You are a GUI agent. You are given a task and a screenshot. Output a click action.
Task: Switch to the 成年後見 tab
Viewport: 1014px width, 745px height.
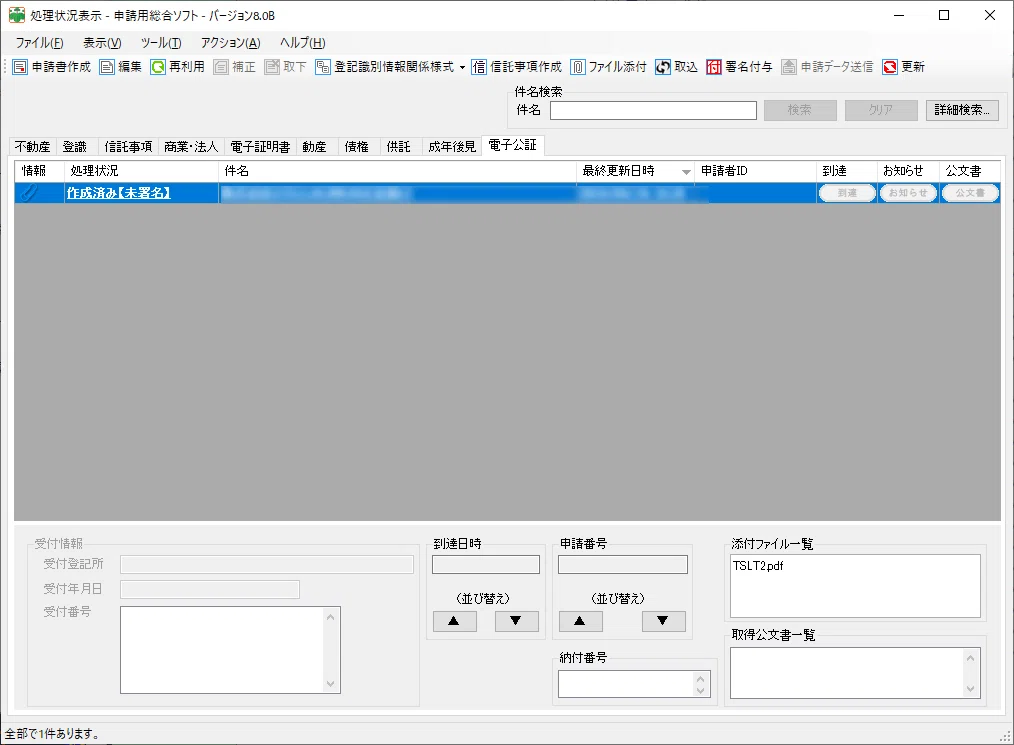[452, 147]
